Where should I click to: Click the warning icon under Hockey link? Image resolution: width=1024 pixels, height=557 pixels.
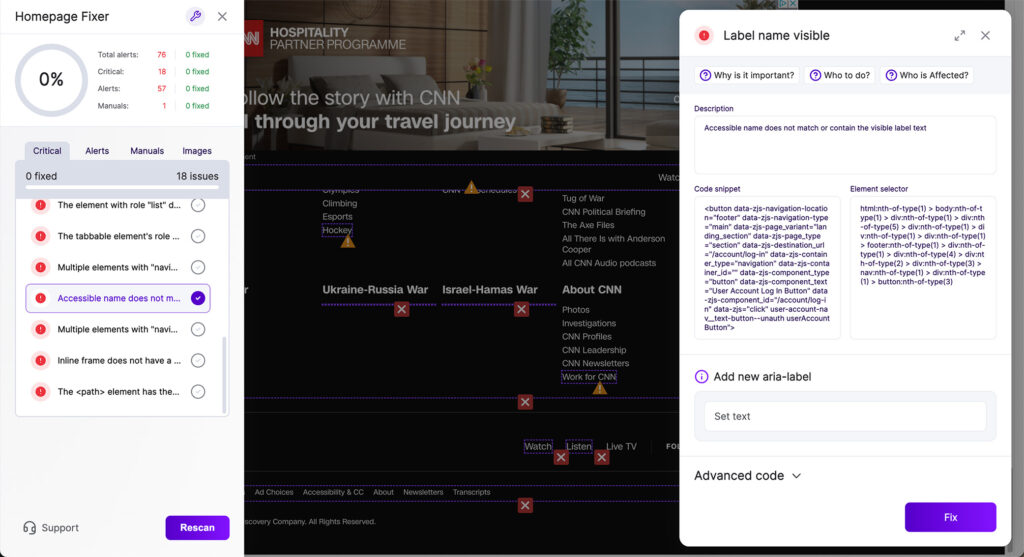pyautogui.click(x=347, y=241)
